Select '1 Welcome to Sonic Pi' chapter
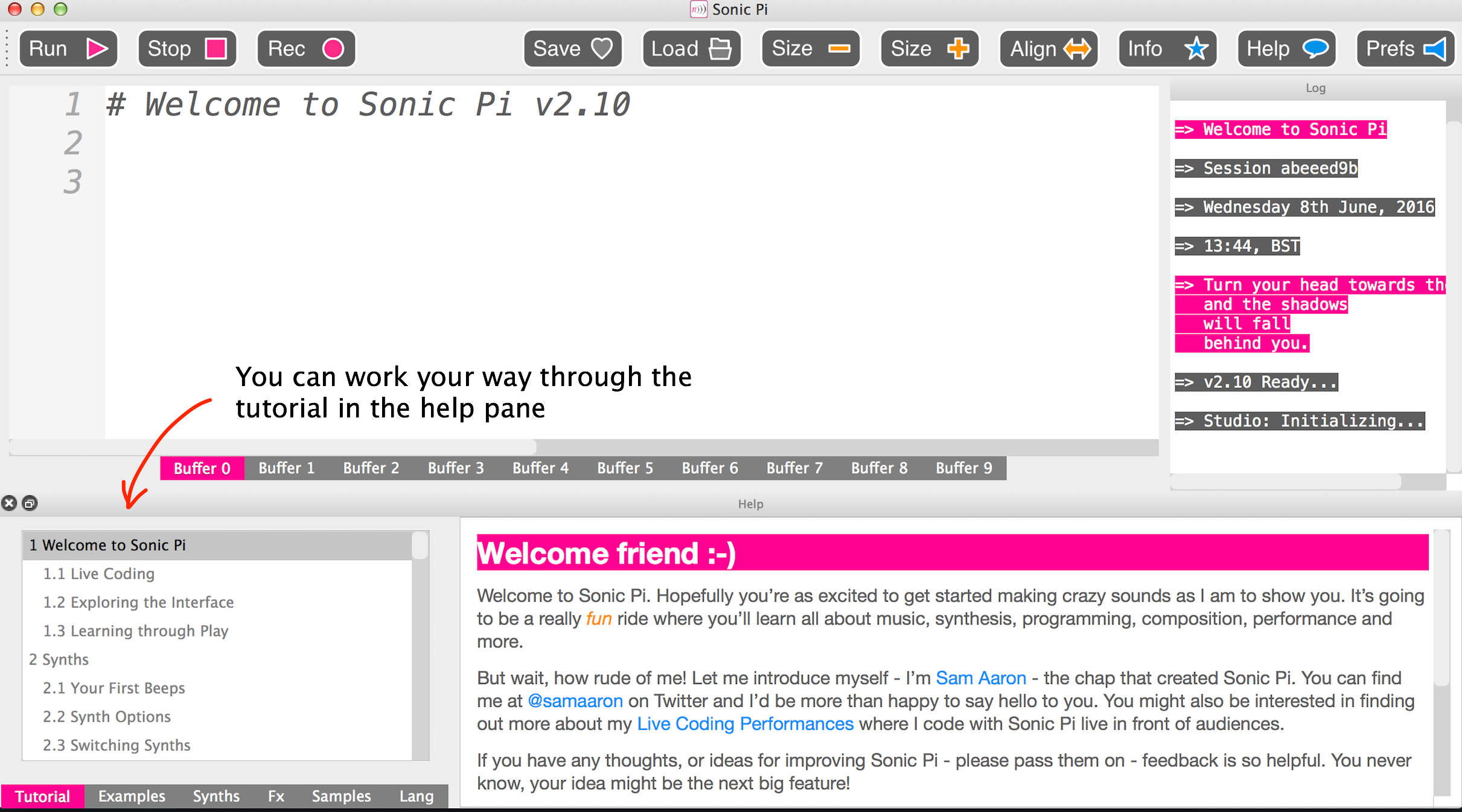Screen dimensions: 1462x812 [217, 545]
